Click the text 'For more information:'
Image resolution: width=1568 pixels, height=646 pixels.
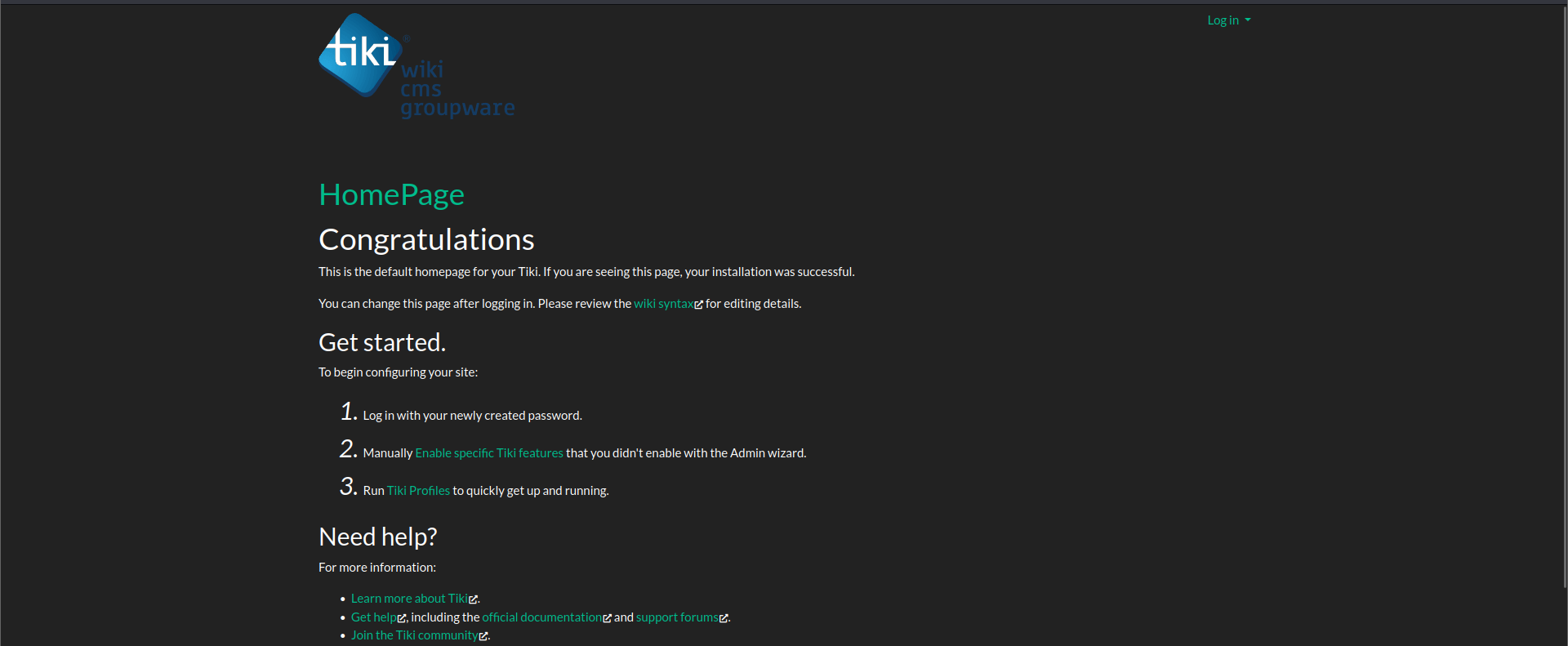377,568
